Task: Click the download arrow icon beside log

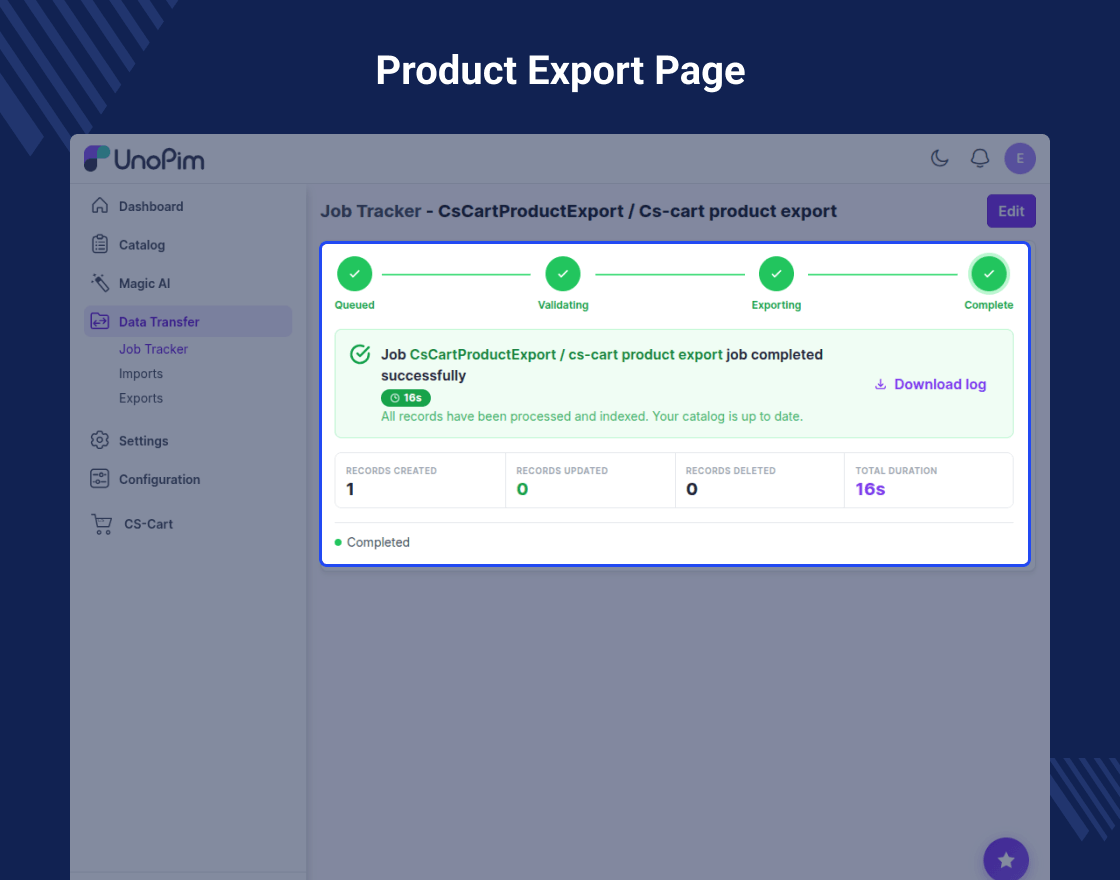Action: pos(881,384)
